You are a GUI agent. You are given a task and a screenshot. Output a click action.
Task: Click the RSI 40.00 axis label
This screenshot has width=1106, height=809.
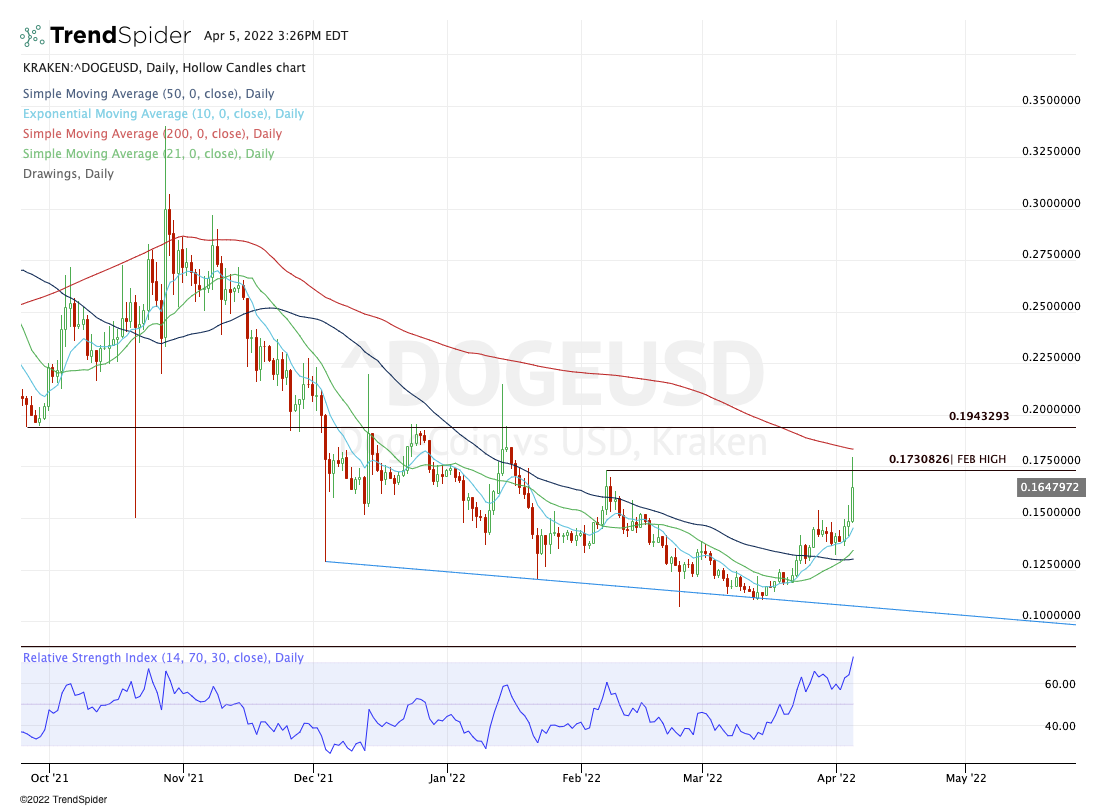tap(1060, 726)
